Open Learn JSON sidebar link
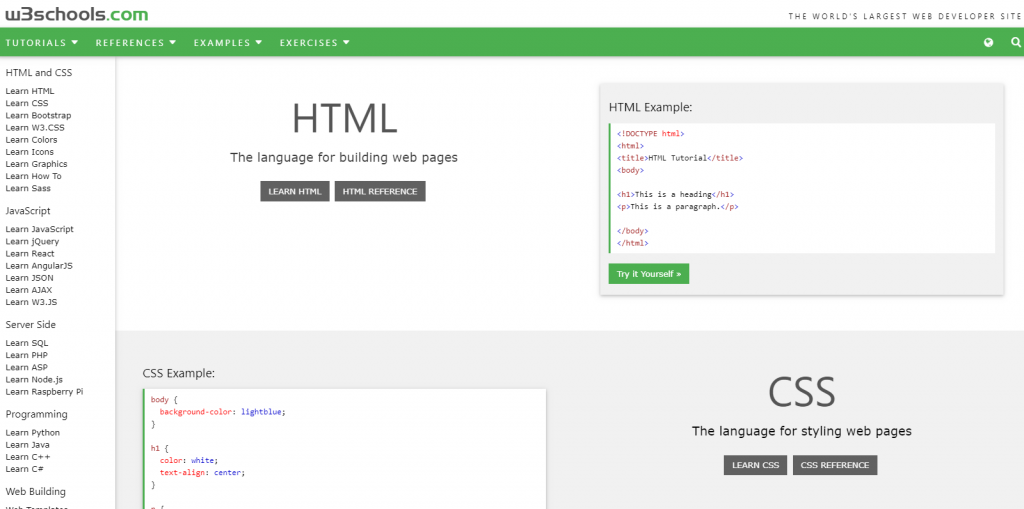Viewport: 1024px width, 509px height. click(x=29, y=278)
